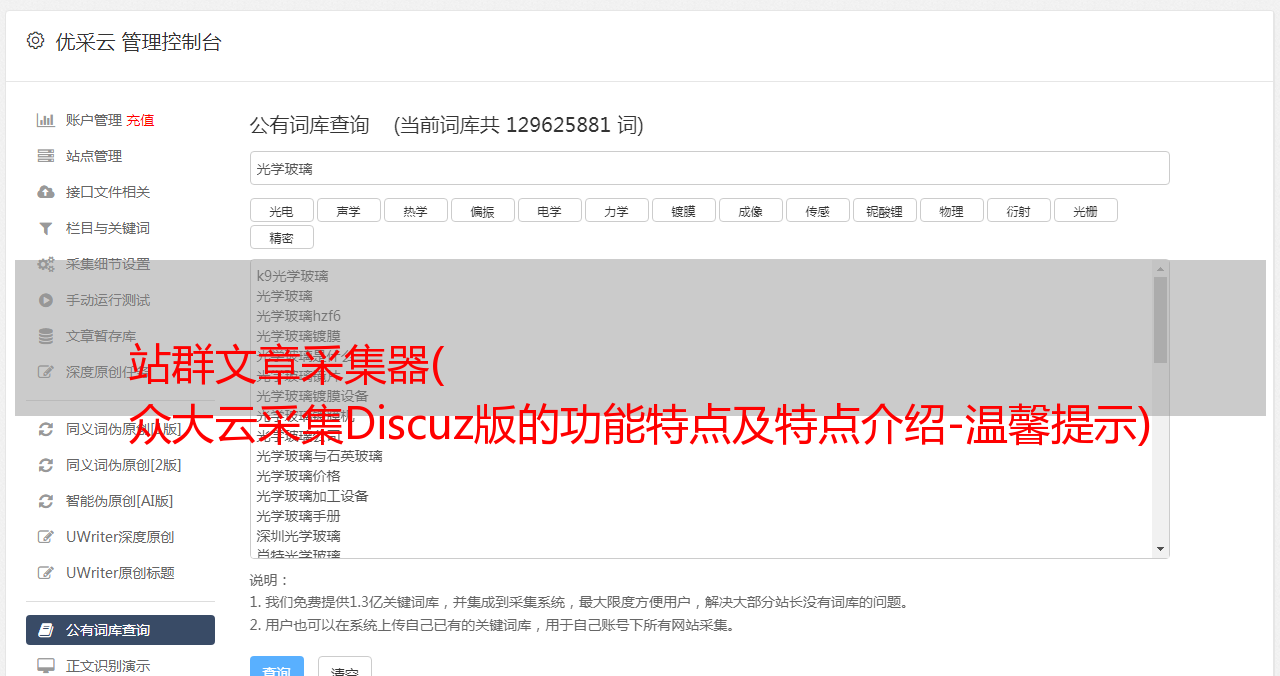Click the 物理 tag button

point(951,210)
